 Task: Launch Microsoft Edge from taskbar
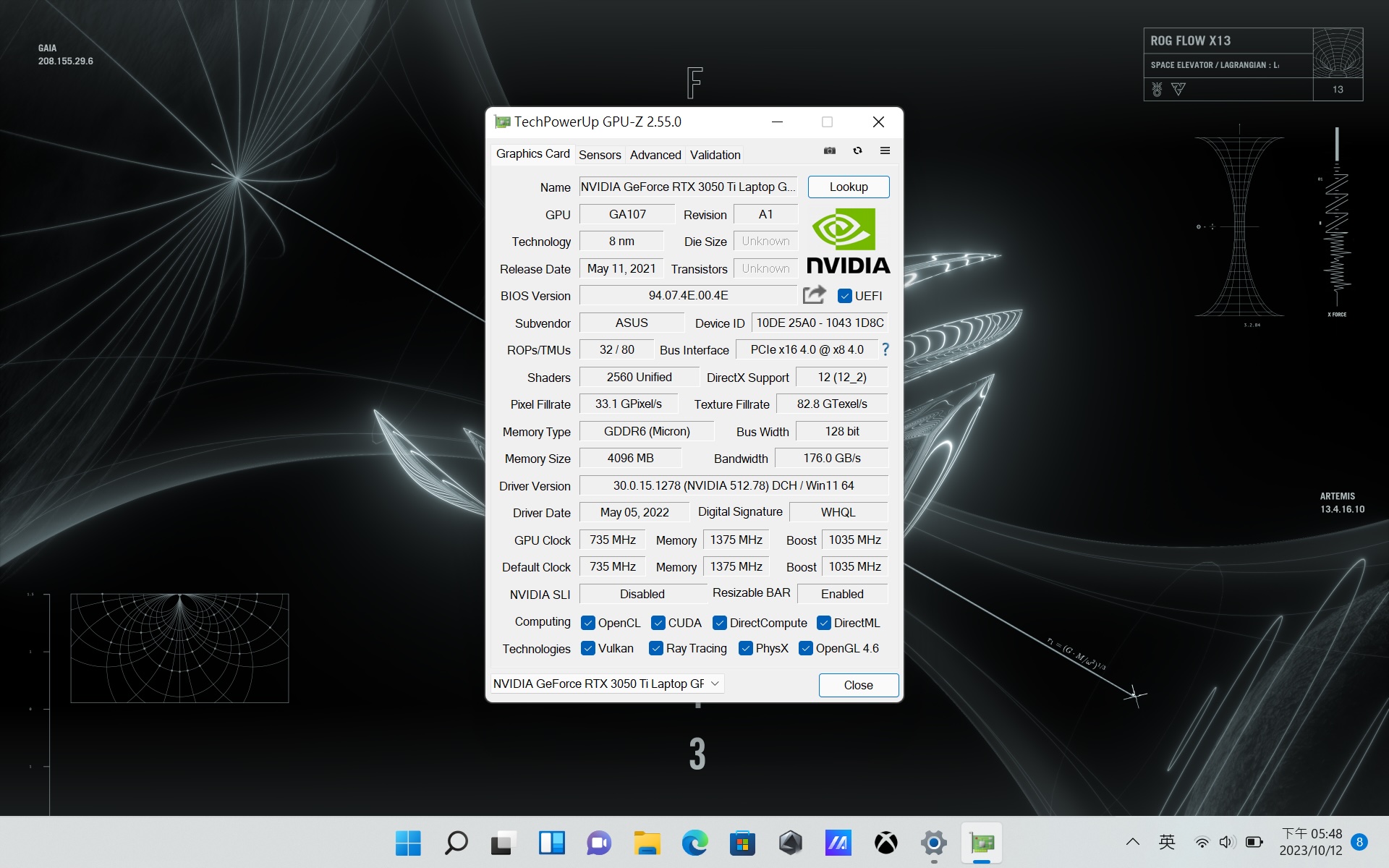coord(694,843)
